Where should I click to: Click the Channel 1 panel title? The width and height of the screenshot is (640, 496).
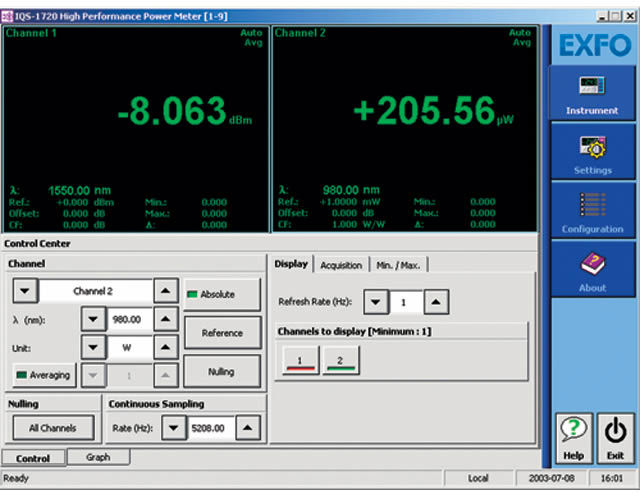click(31, 33)
